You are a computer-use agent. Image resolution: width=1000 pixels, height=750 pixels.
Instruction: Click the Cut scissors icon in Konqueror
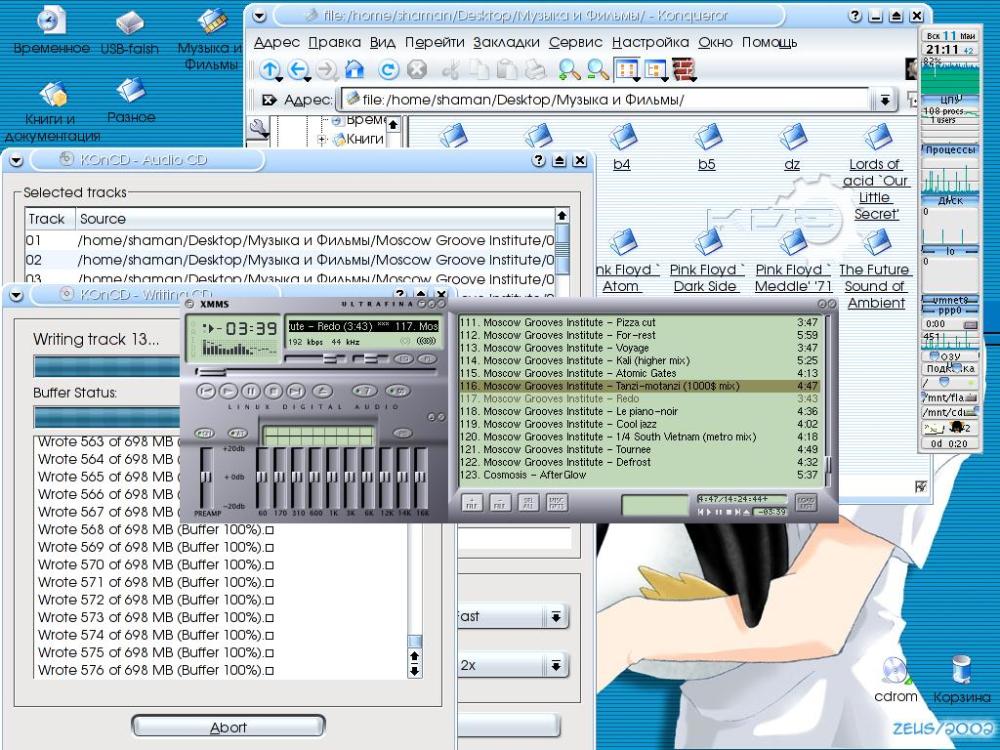[x=451, y=69]
